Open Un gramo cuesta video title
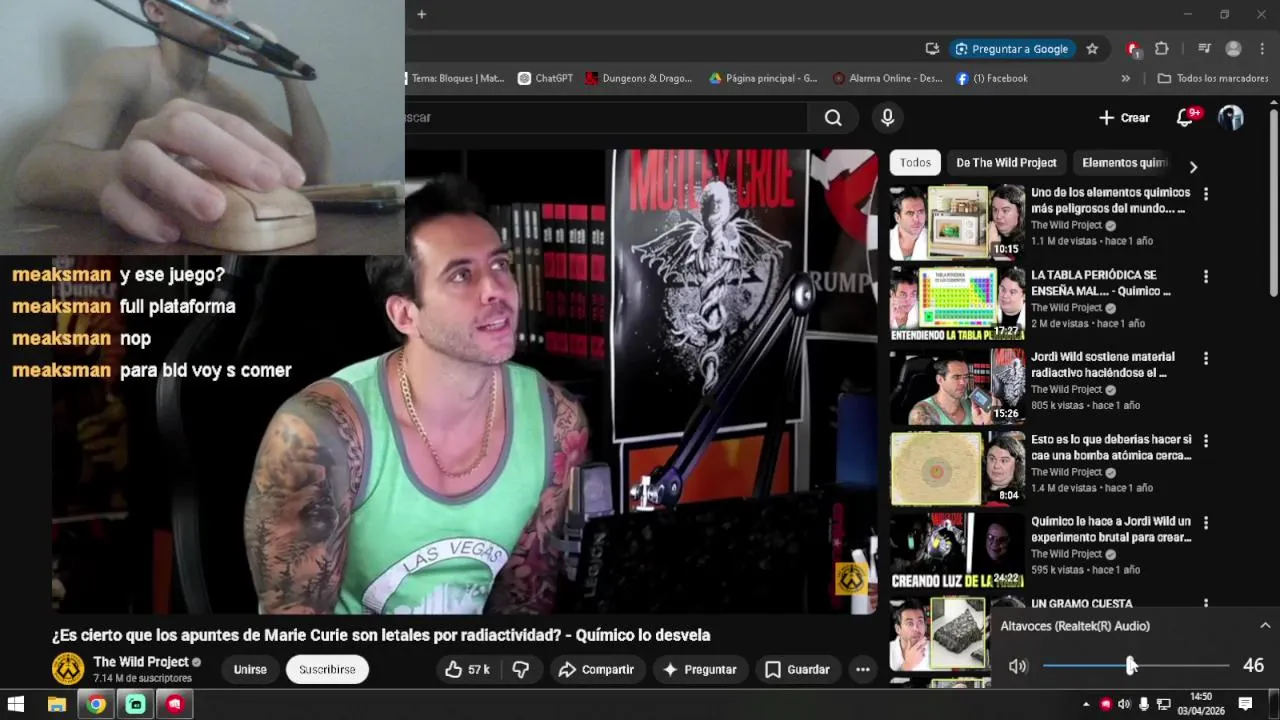The height and width of the screenshot is (720, 1280). 1081,604
